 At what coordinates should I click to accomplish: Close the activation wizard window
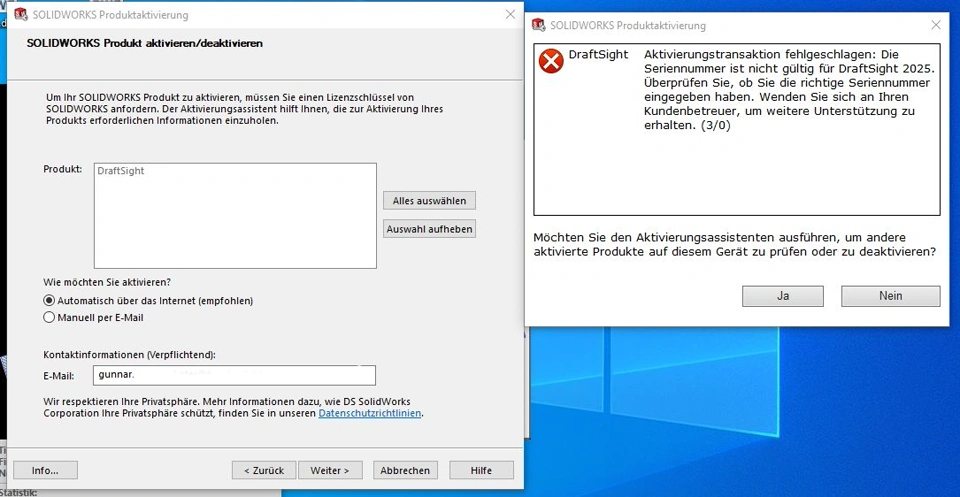click(x=510, y=14)
